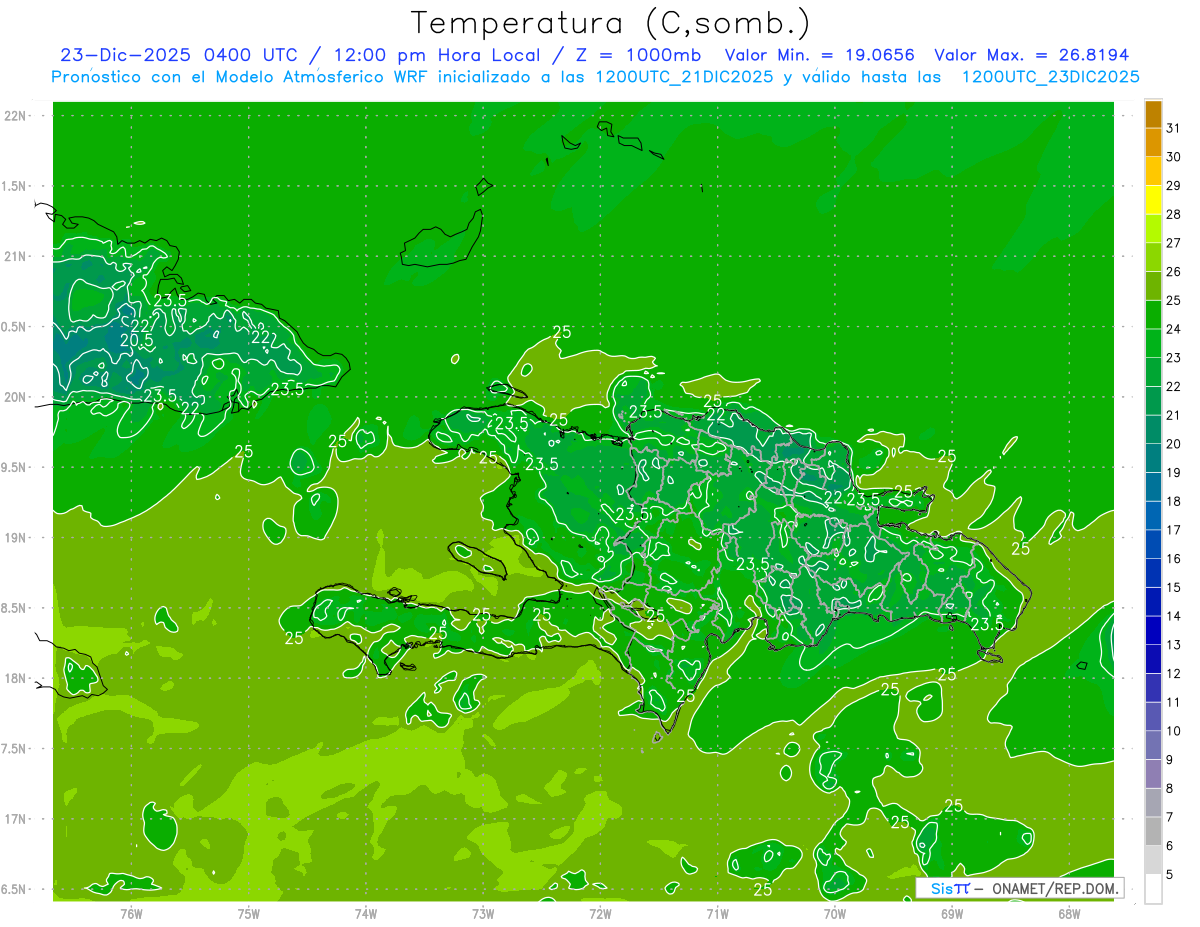Screen dimensions: 1200x927
Task: Click the '18N' latitude axis label
Action: pyautogui.click(x=16, y=678)
